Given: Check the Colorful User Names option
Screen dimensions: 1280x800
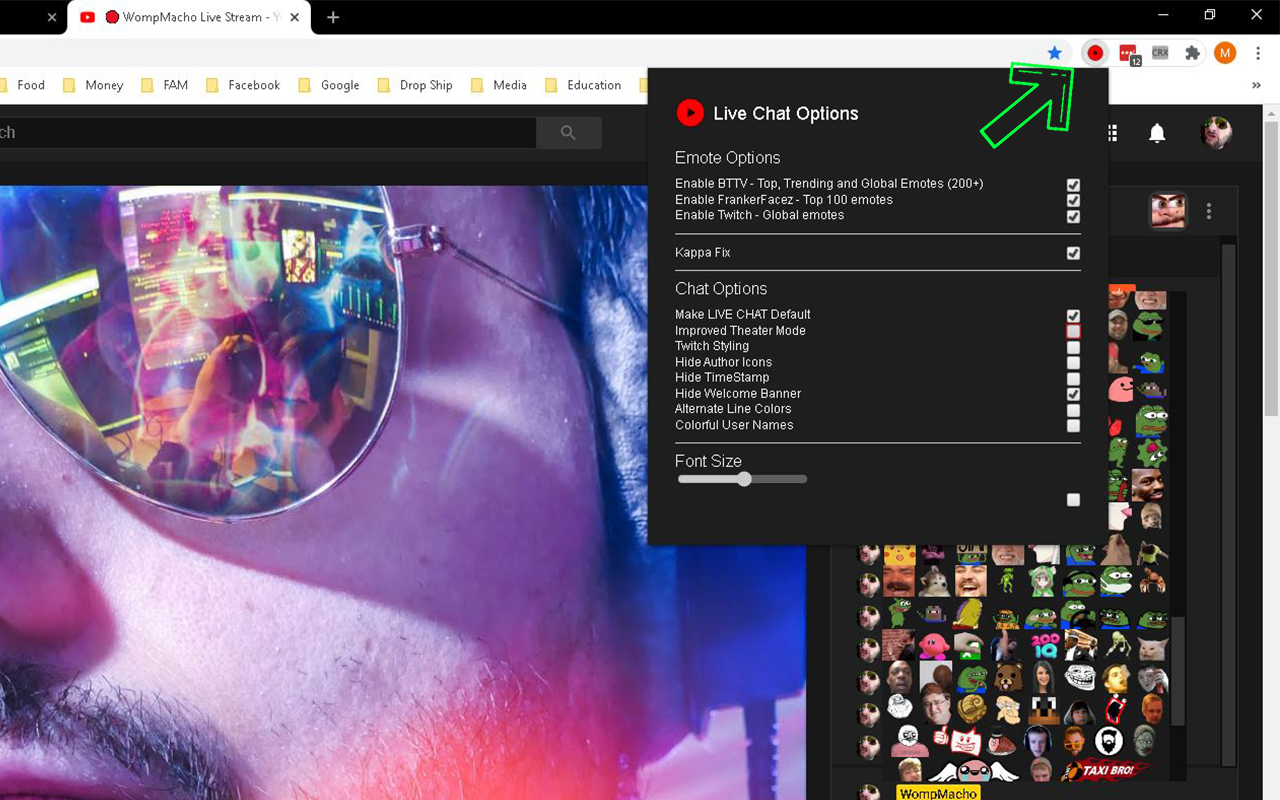Looking at the screenshot, I should pos(1073,426).
